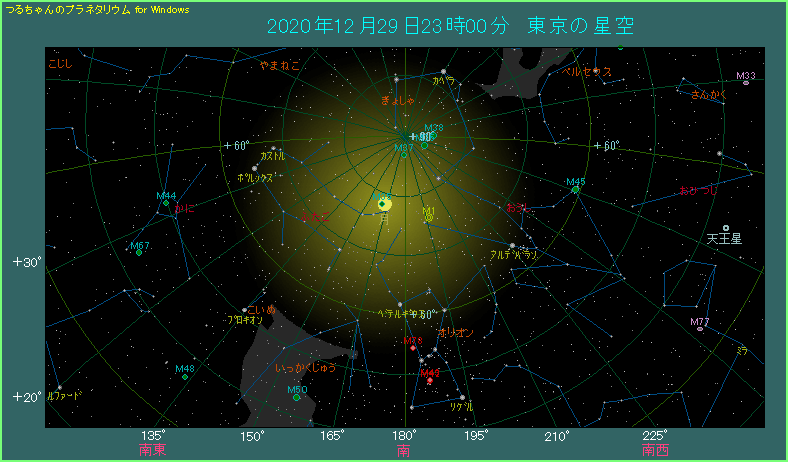The width and height of the screenshot is (788, 462).
Task: Click the M67 object marker
Action: pos(140,252)
